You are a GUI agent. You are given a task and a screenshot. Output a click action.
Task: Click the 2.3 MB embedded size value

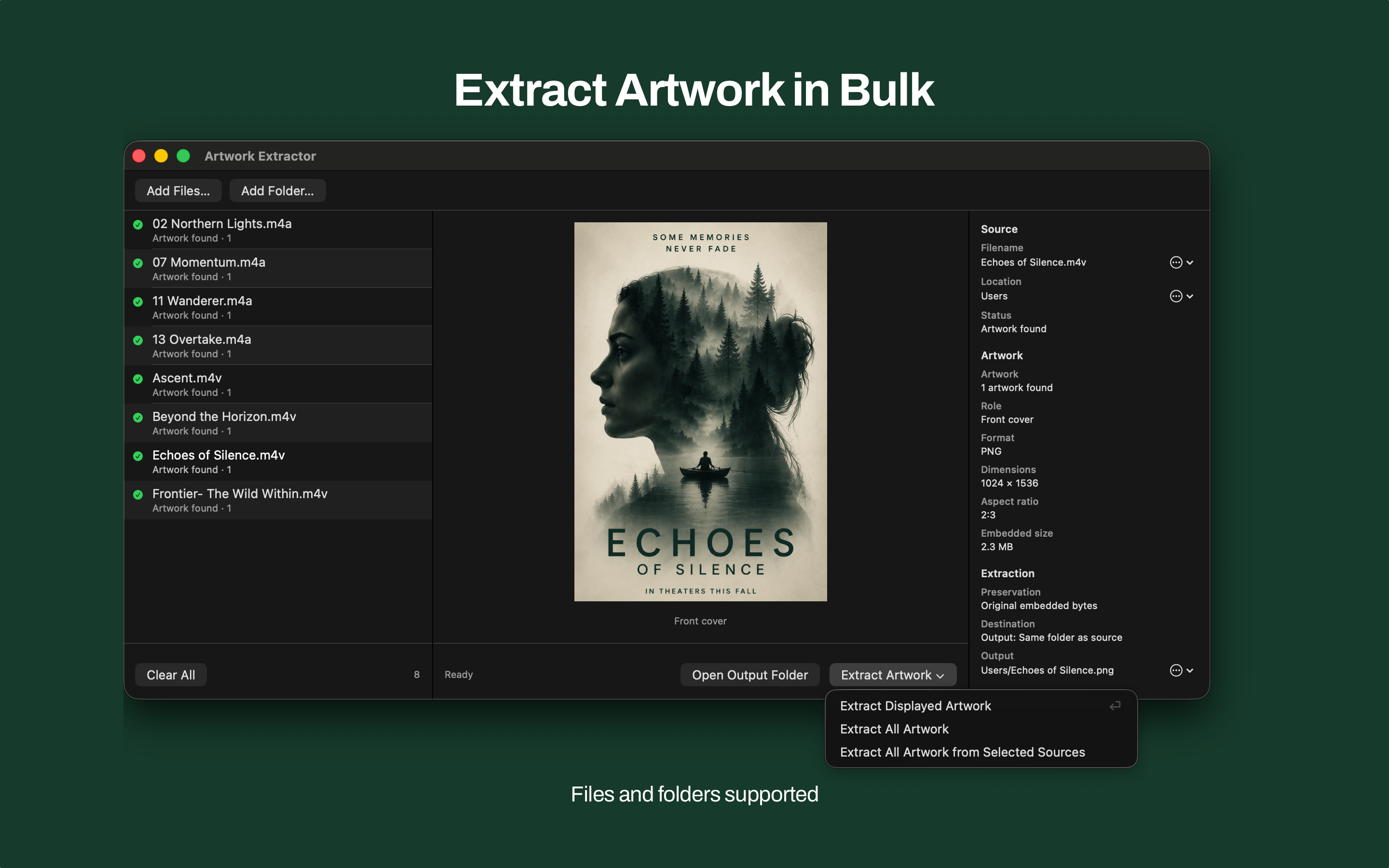996,546
